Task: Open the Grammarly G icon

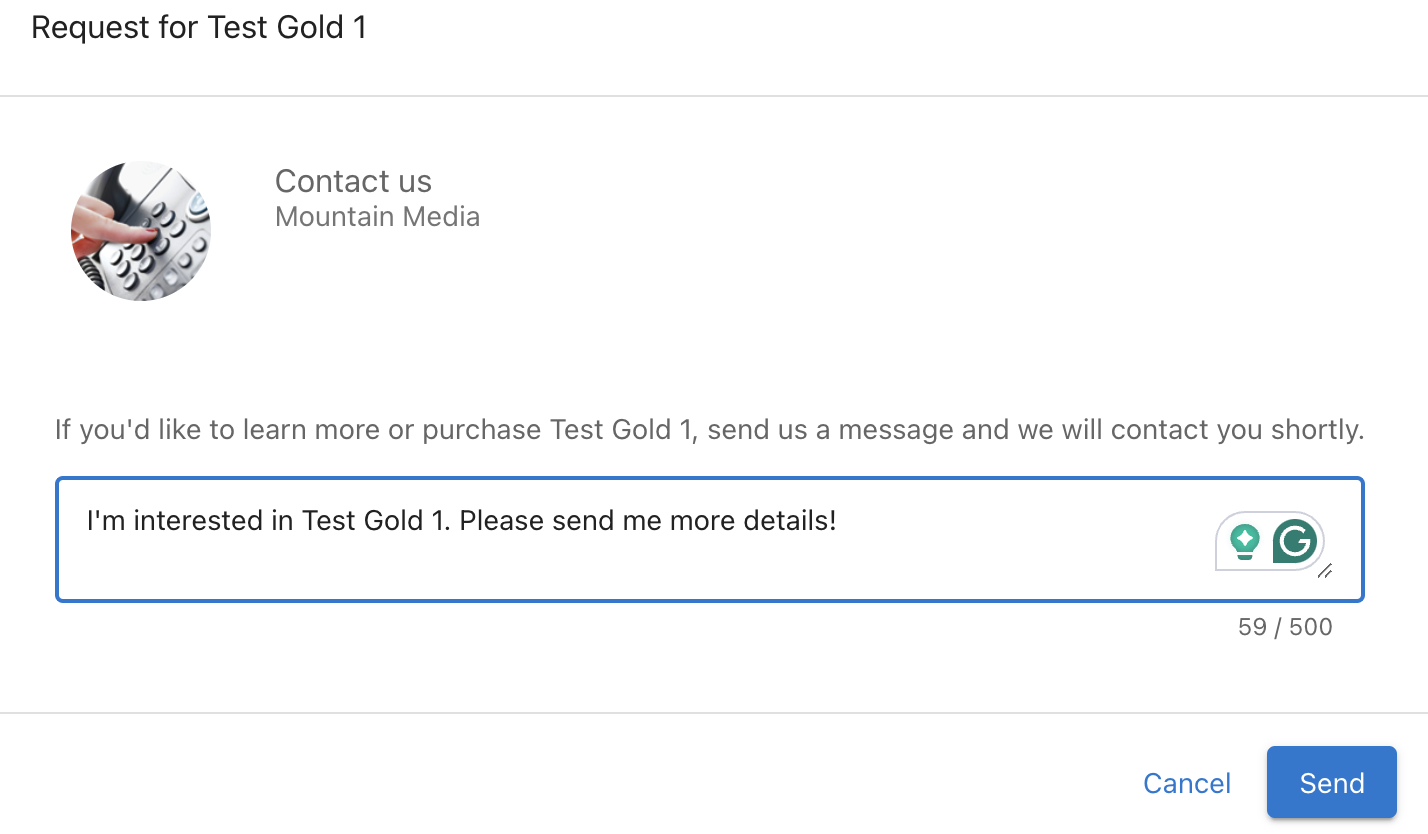Action: pyautogui.click(x=1294, y=541)
